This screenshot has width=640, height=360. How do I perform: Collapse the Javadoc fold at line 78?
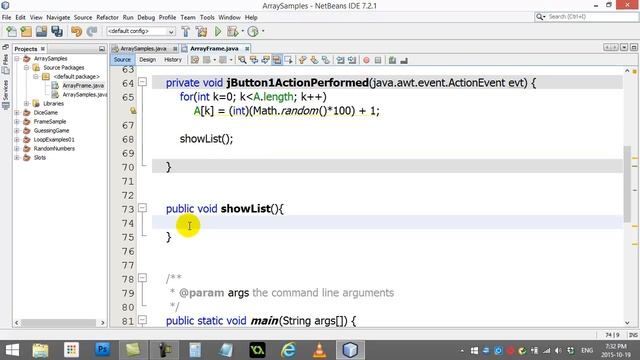pos(142,278)
